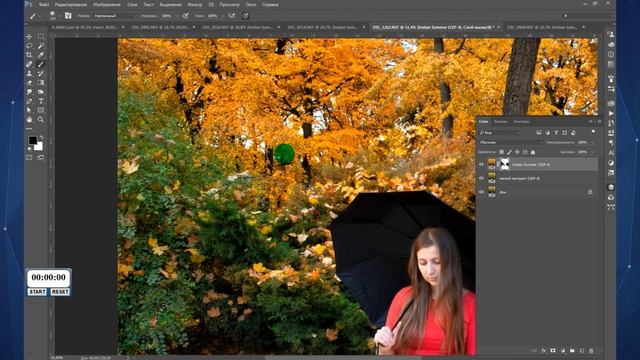Select the Move tool
Viewport: 640px width, 360px height.
[x=29, y=36]
